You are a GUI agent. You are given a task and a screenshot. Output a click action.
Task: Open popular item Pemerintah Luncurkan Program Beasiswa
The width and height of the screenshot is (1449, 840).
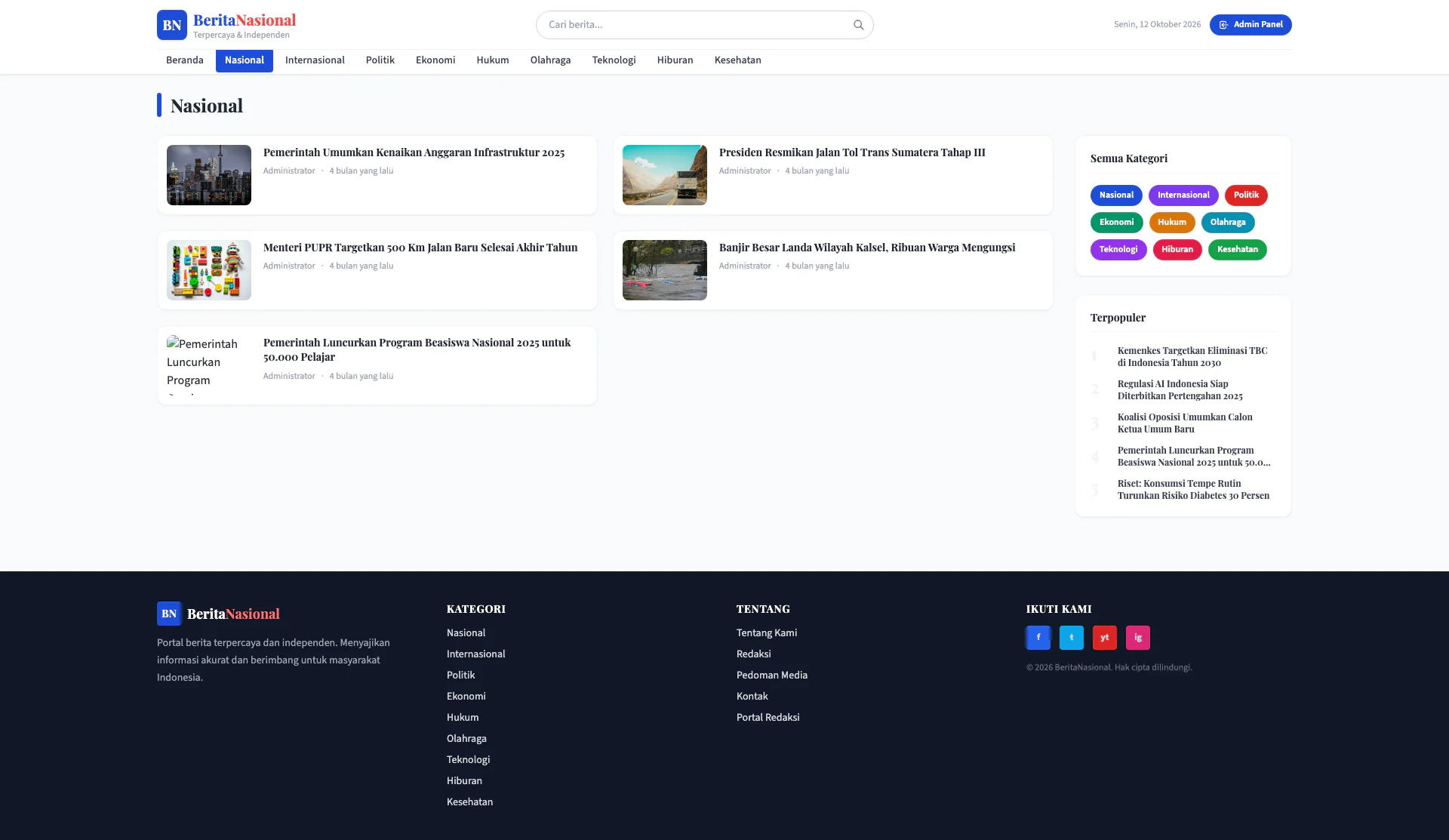tap(1194, 456)
